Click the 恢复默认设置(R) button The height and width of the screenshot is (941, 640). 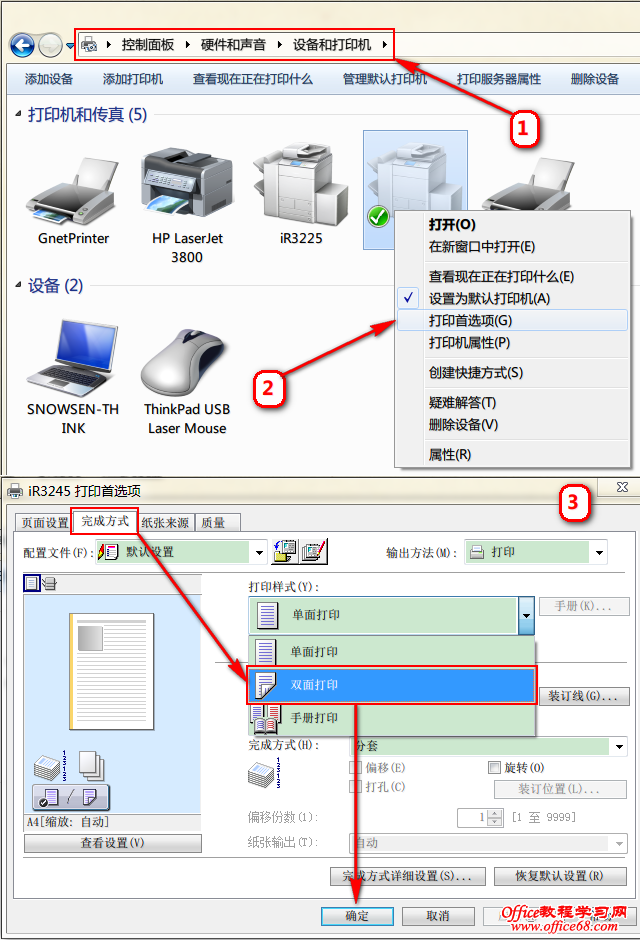(x=560, y=876)
